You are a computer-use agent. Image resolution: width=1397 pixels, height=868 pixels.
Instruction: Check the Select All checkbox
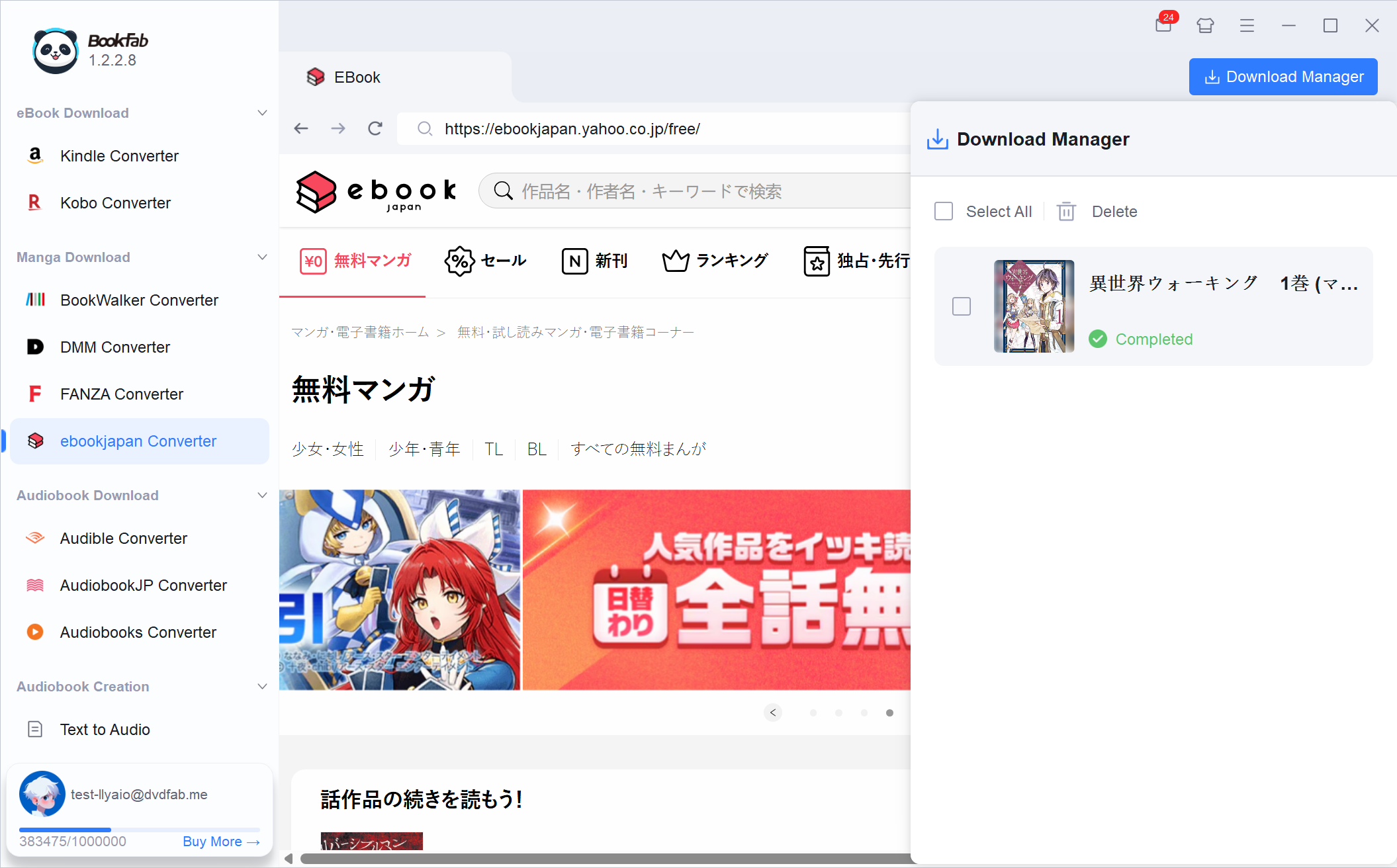coord(943,211)
